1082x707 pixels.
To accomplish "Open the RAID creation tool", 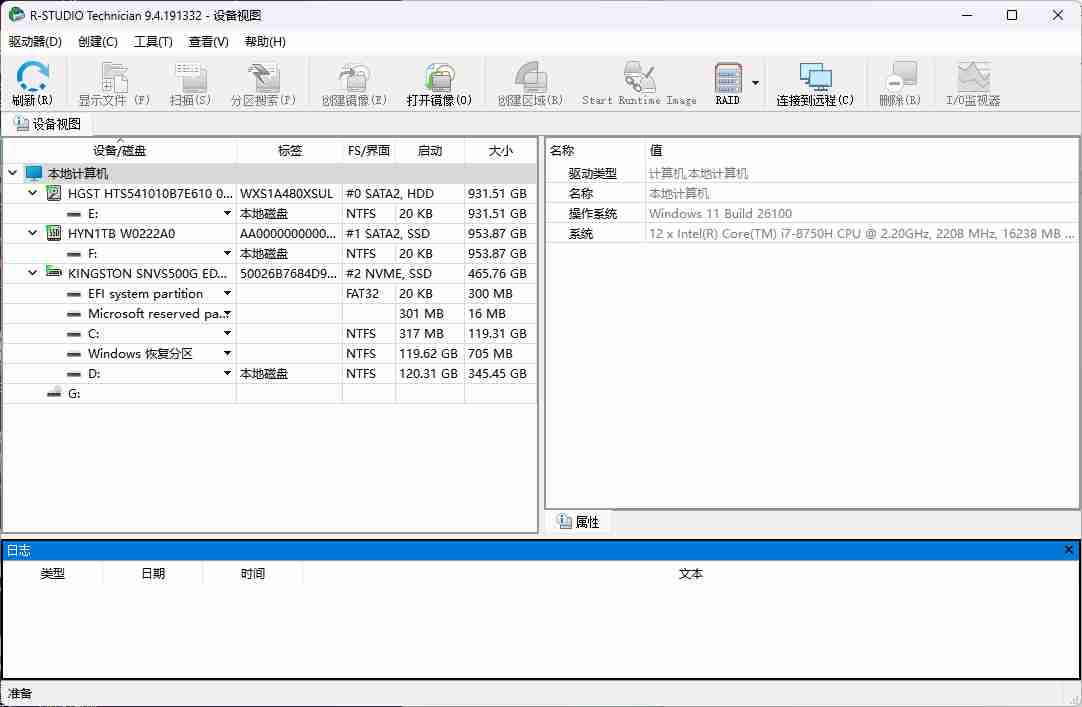I will [x=726, y=82].
